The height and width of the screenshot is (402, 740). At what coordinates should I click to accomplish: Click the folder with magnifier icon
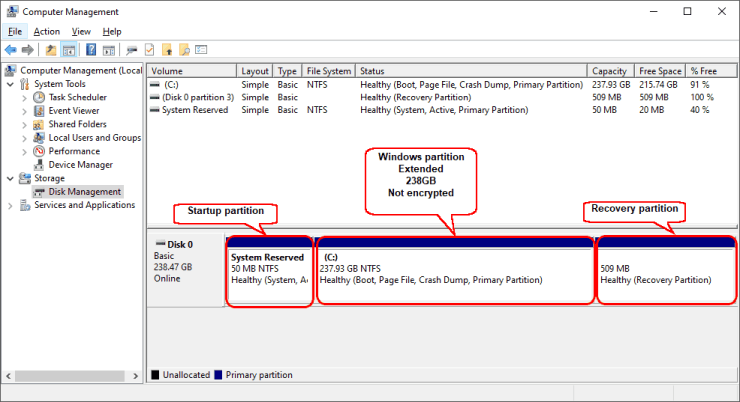[185, 50]
